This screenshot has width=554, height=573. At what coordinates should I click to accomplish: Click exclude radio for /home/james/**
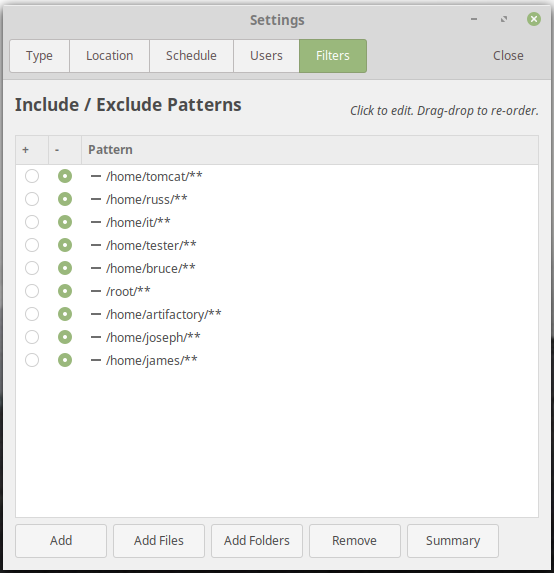pos(65,360)
